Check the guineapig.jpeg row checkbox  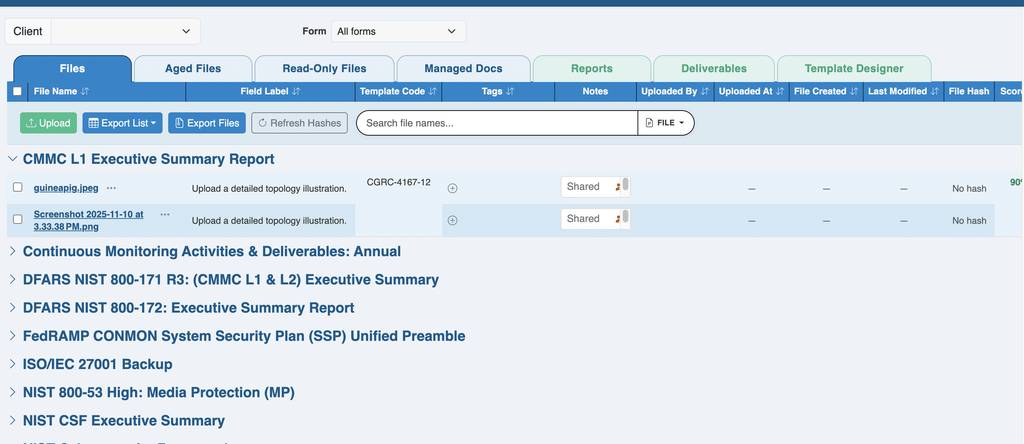(x=18, y=187)
